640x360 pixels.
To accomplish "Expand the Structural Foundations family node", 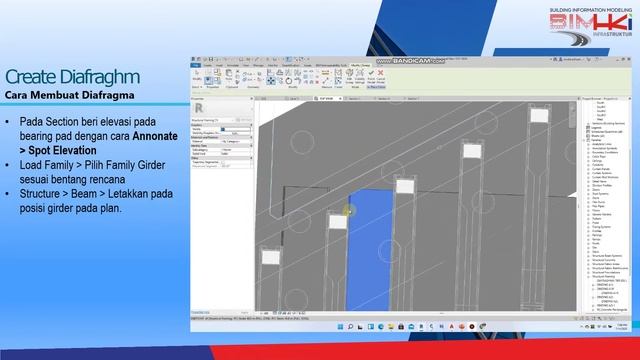I will pyautogui.click(x=589, y=272).
